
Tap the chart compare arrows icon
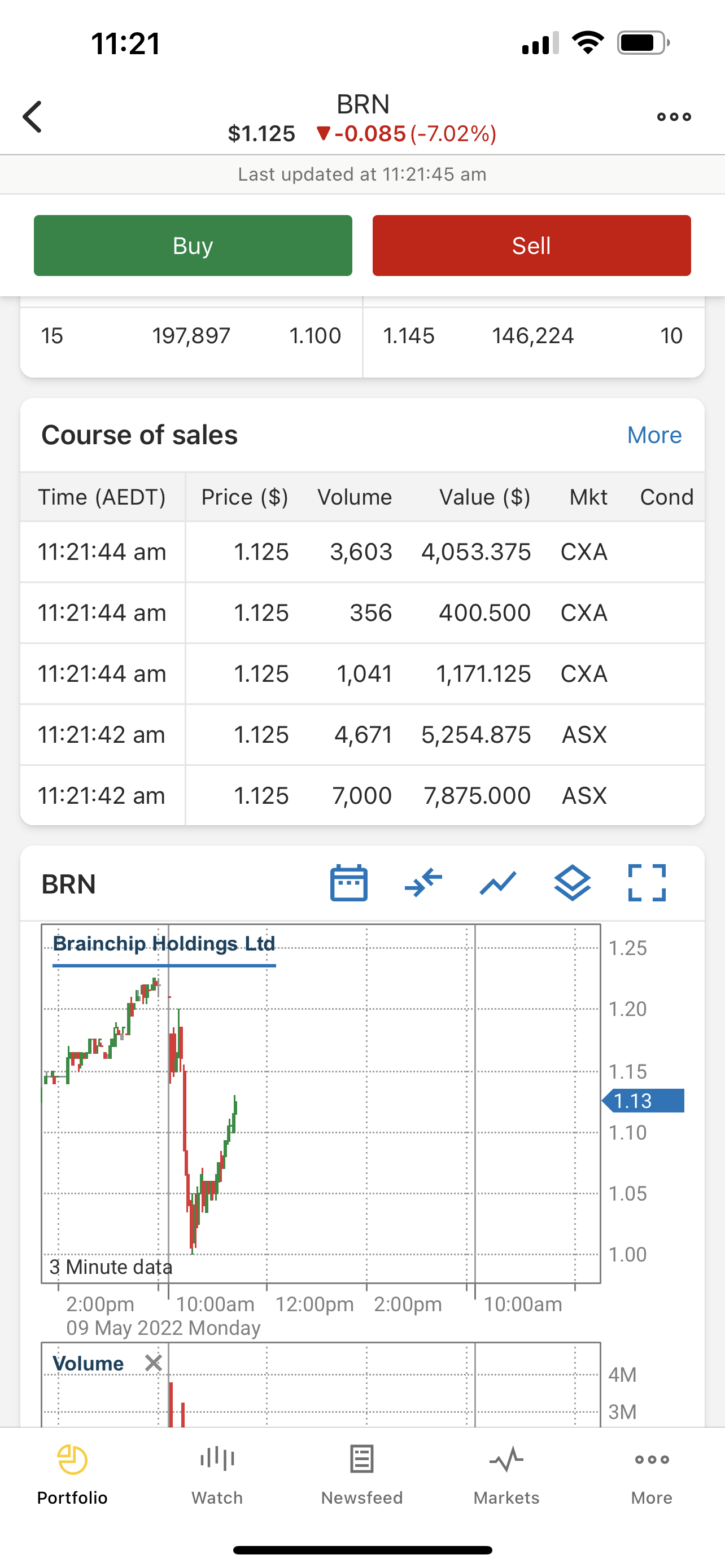coord(423,883)
